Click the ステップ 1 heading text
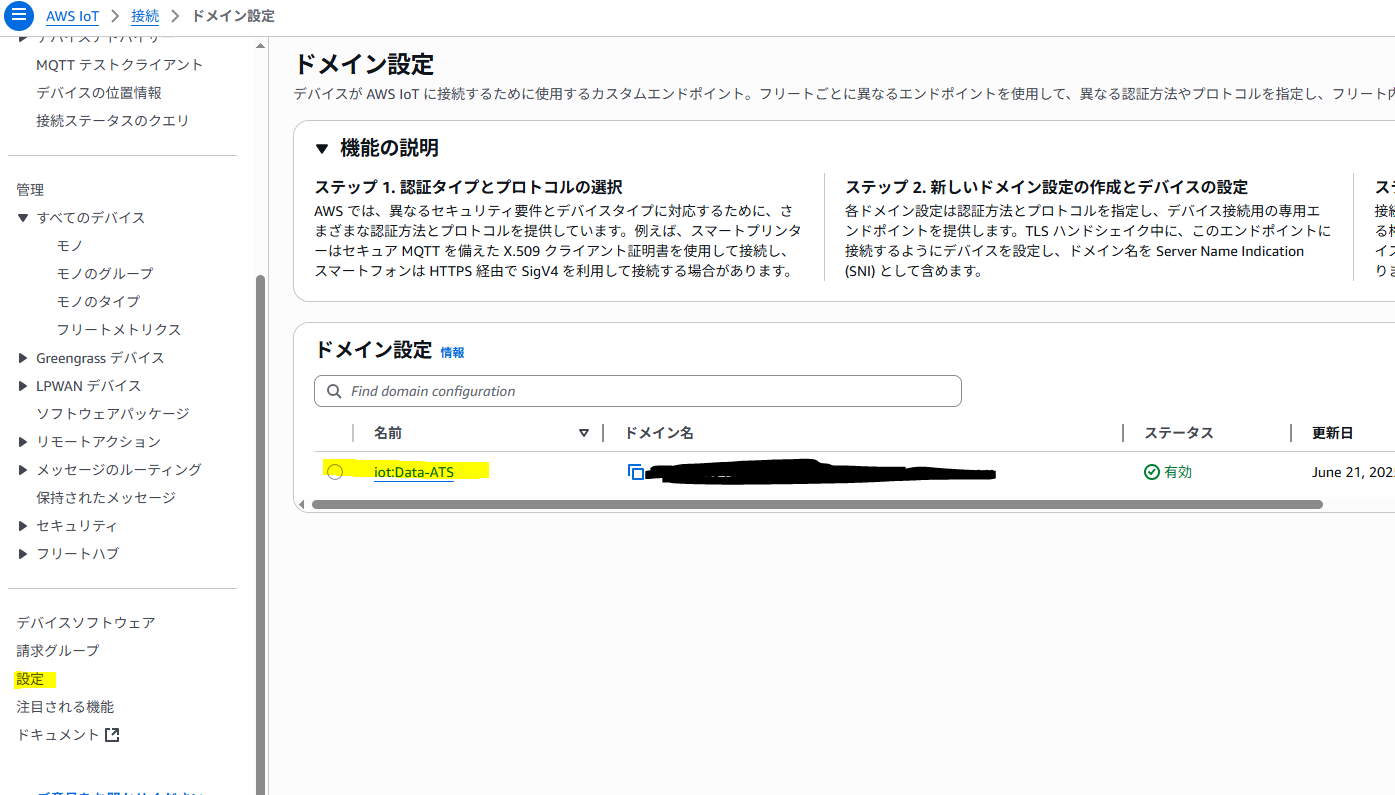This screenshot has width=1395, height=795. tap(468, 187)
